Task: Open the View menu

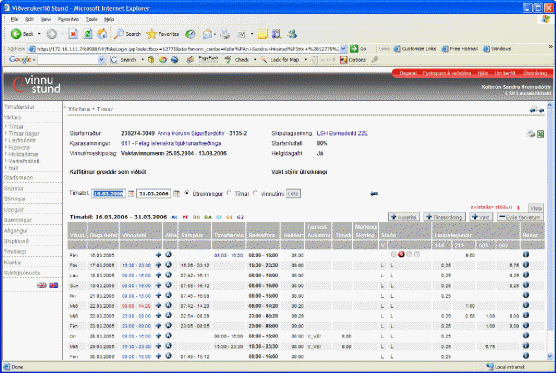Action: pos(46,19)
